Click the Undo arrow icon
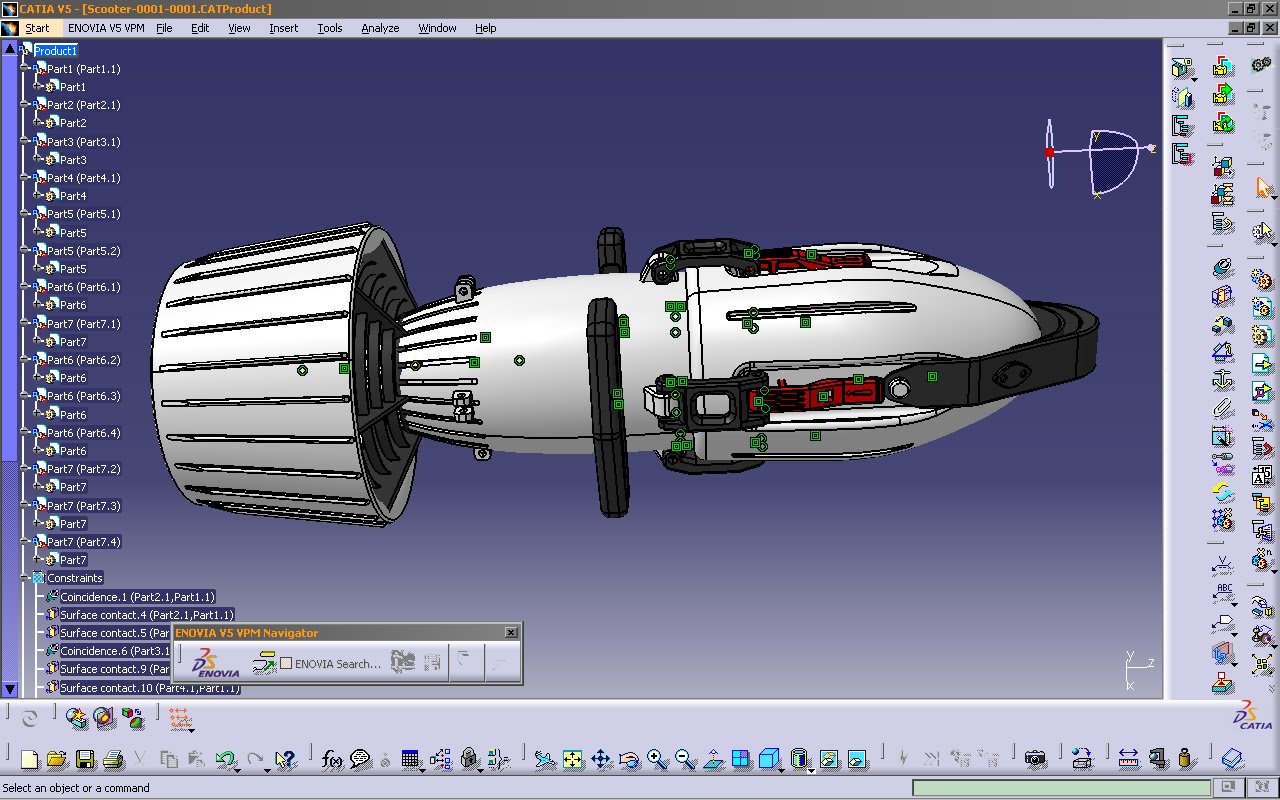 point(224,759)
